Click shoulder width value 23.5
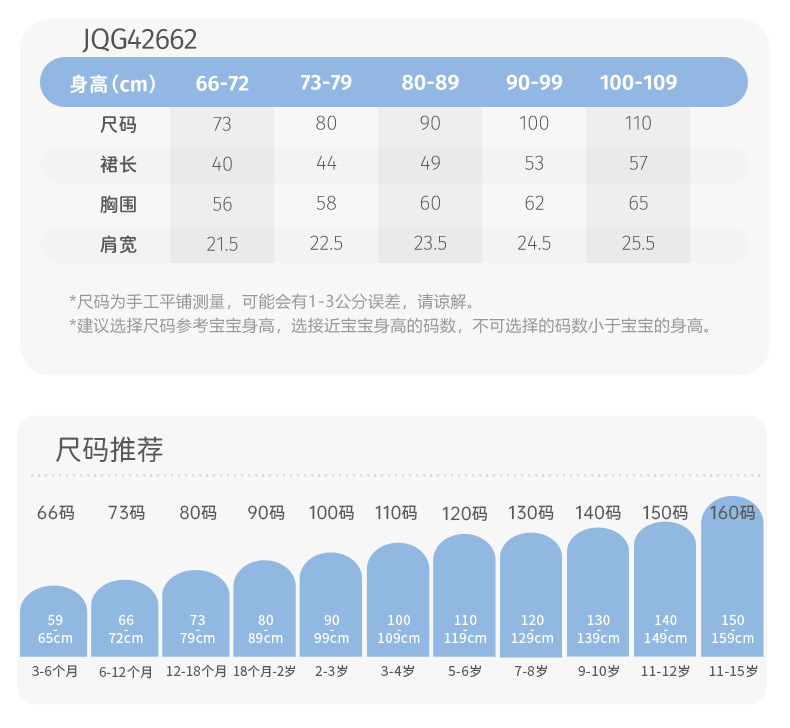790x728 pixels. click(x=430, y=243)
